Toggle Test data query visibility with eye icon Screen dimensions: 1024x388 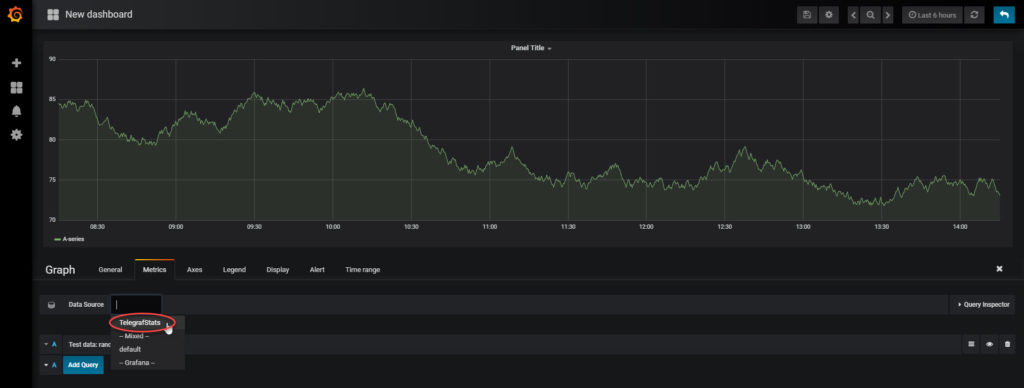click(x=990, y=344)
